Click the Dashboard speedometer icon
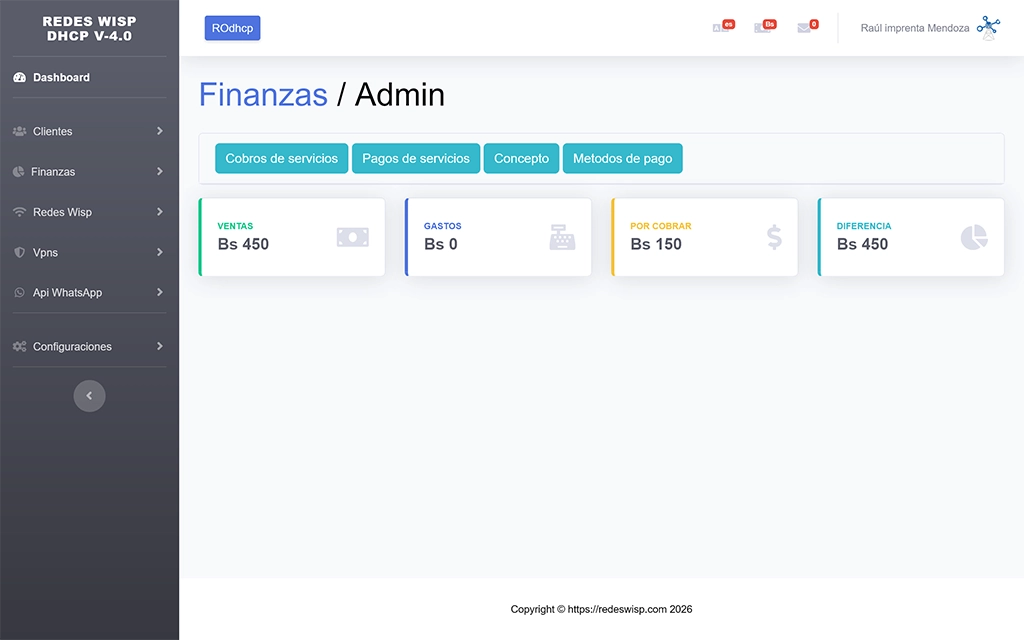 coord(20,78)
